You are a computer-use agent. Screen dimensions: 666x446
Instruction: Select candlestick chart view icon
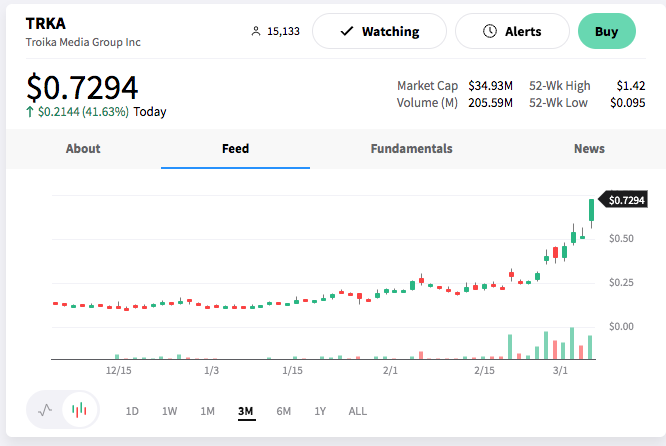coord(79,410)
